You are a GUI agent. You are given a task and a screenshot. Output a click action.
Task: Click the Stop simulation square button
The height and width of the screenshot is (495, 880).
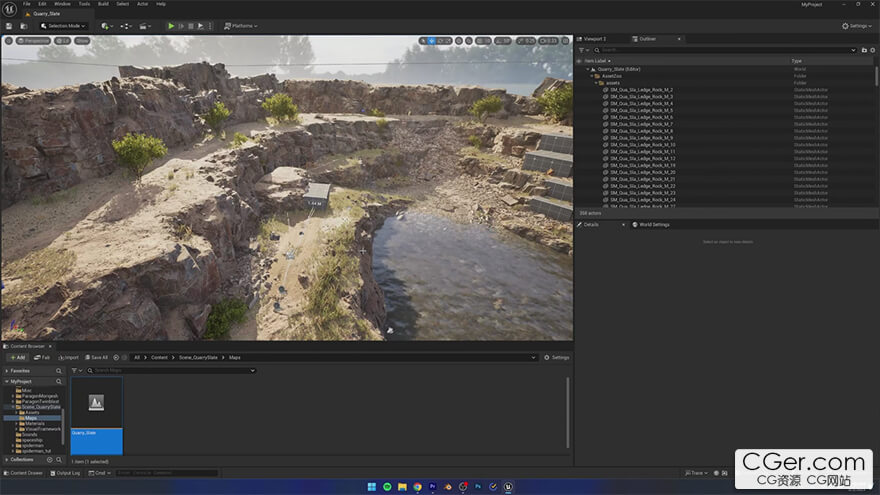191,26
